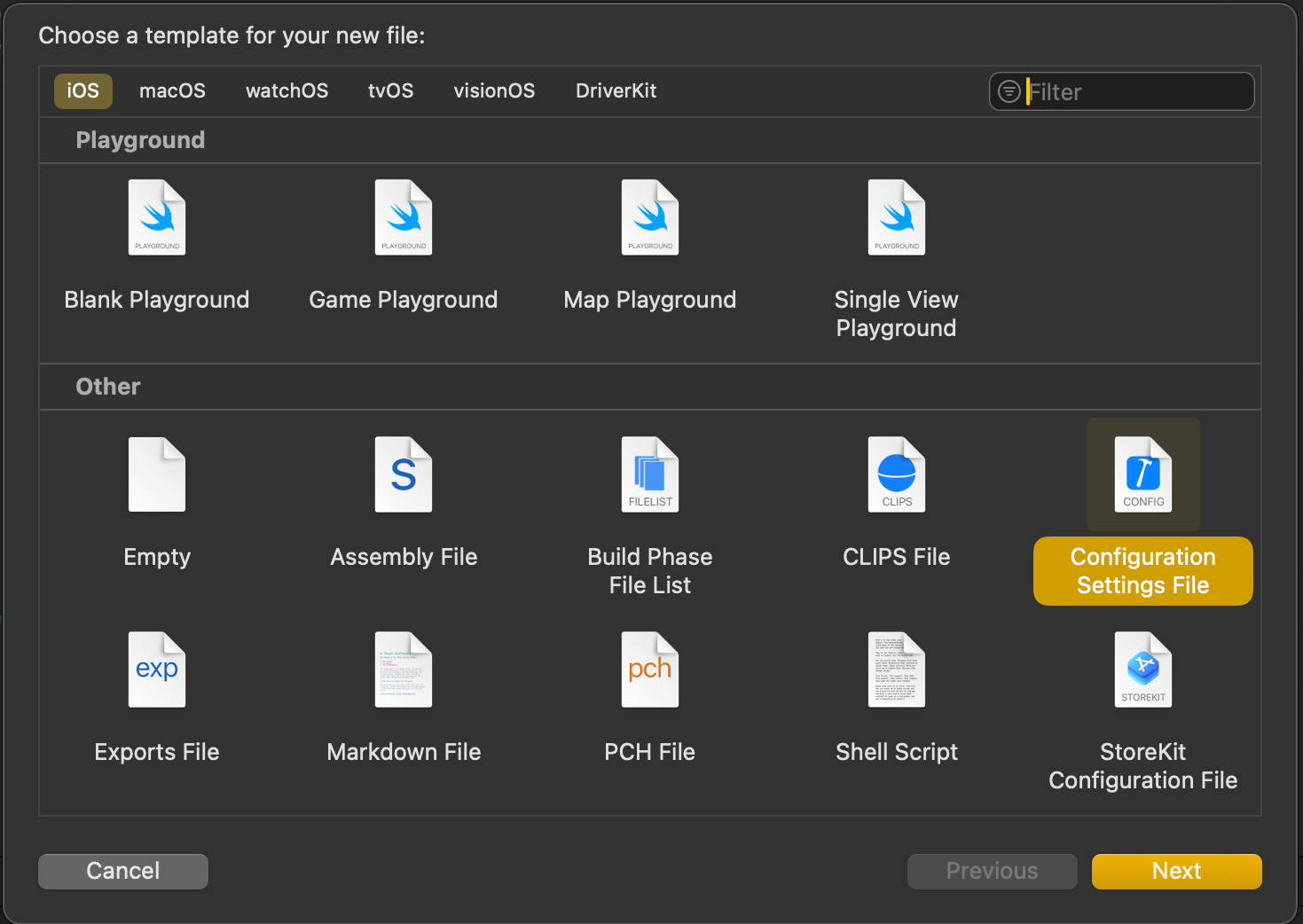This screenshot has height=924, width=1303.
Task: Switch to the DriverKit tab
Action: tap(616, 91)
